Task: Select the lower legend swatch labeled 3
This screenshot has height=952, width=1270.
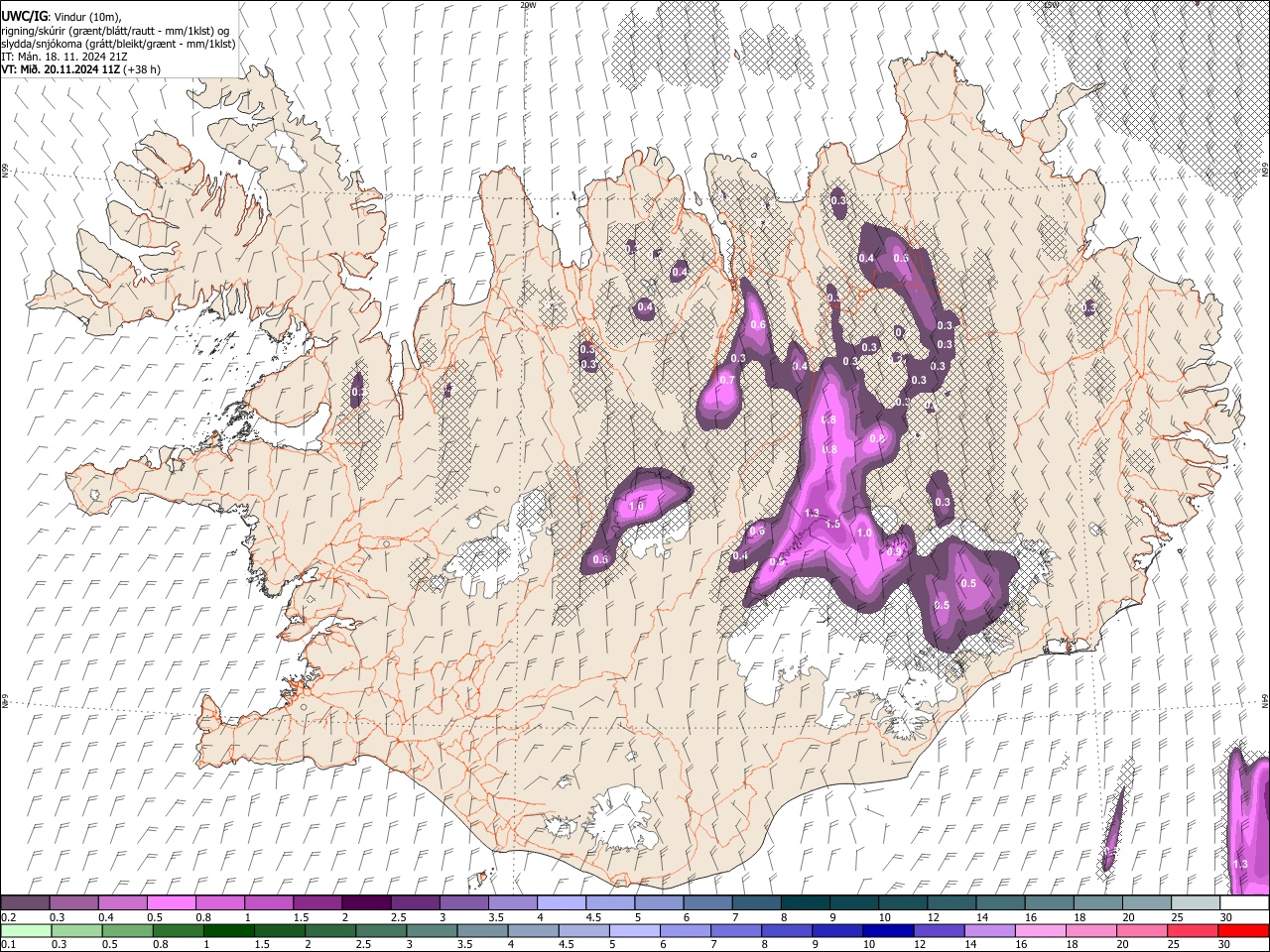Action: 432,930
